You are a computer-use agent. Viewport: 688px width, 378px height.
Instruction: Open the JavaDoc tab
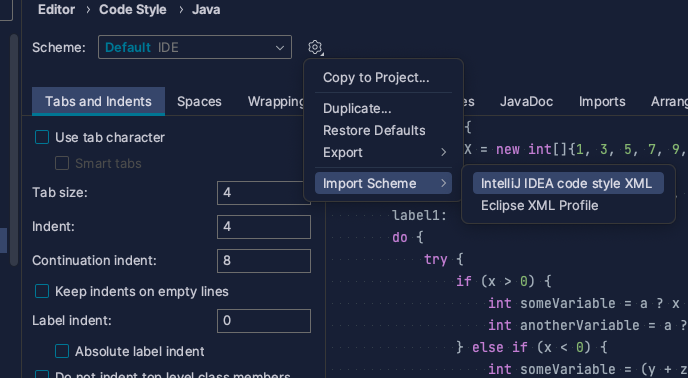point(526,101)
